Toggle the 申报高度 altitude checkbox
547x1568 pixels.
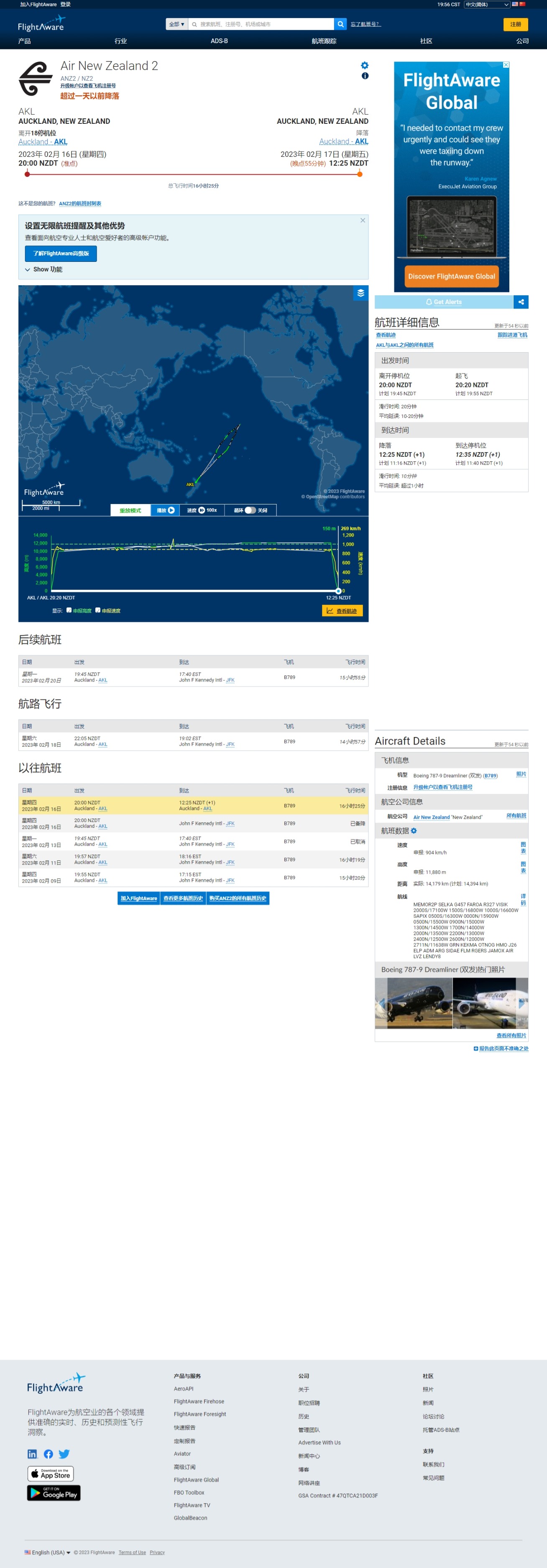click(x=69, y=610)
